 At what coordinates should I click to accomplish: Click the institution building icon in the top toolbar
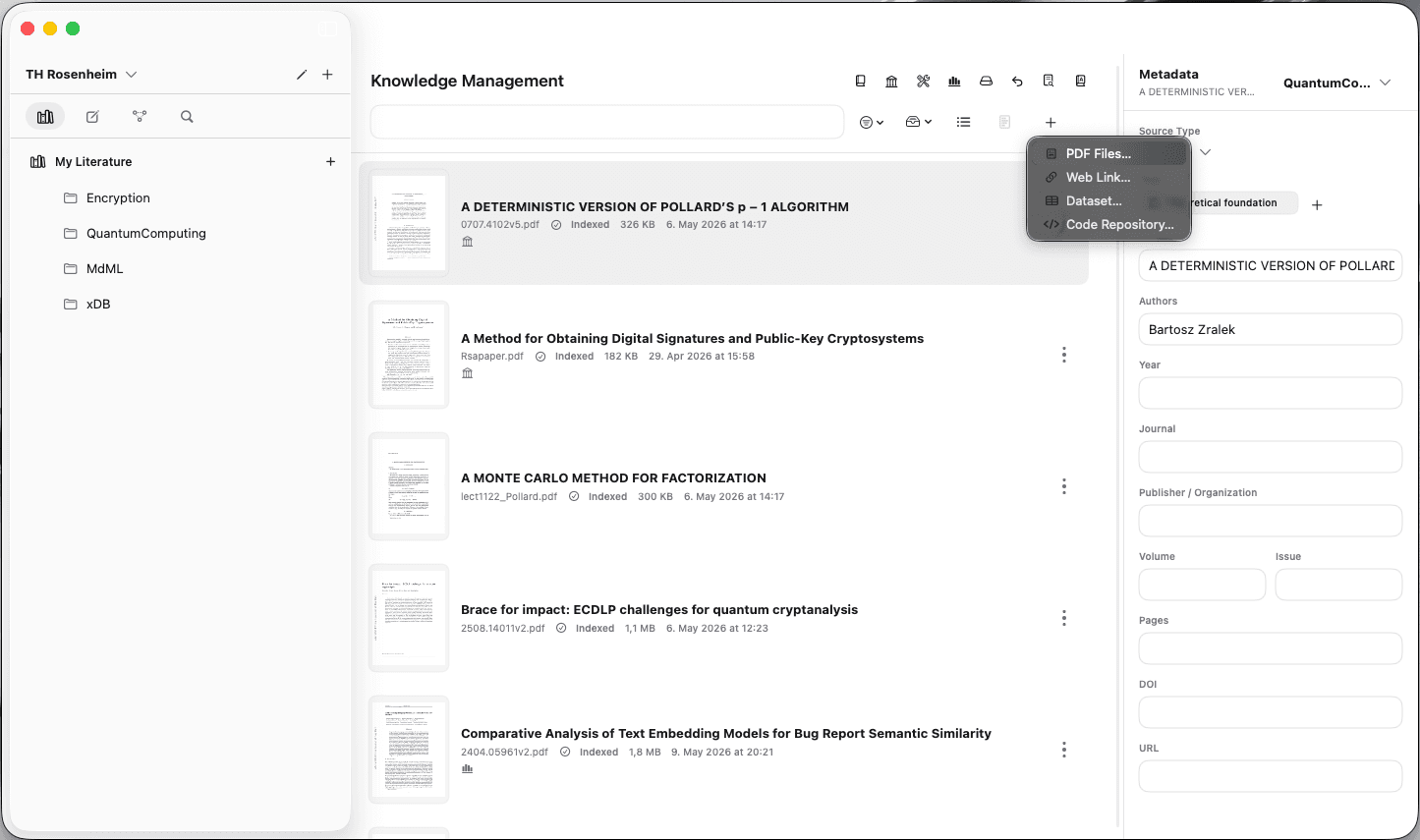coord(891,82)
